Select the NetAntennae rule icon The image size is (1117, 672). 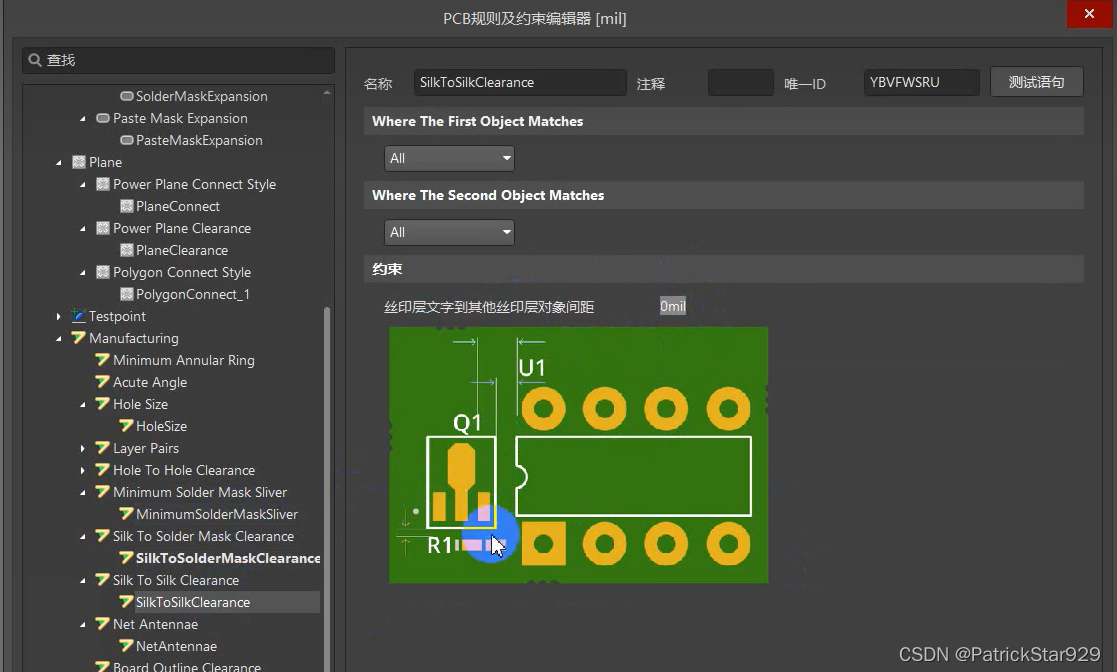127,646
